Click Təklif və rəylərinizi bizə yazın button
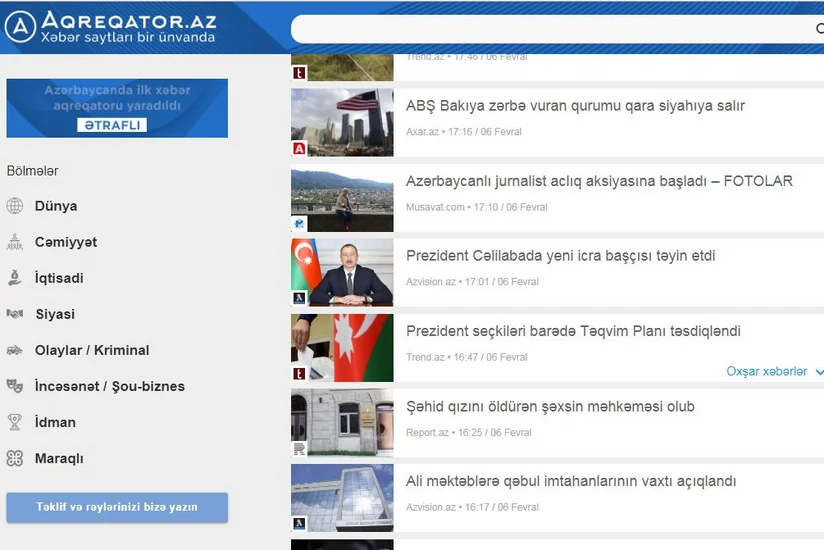The image size is (824, 550). pos(117,507)
